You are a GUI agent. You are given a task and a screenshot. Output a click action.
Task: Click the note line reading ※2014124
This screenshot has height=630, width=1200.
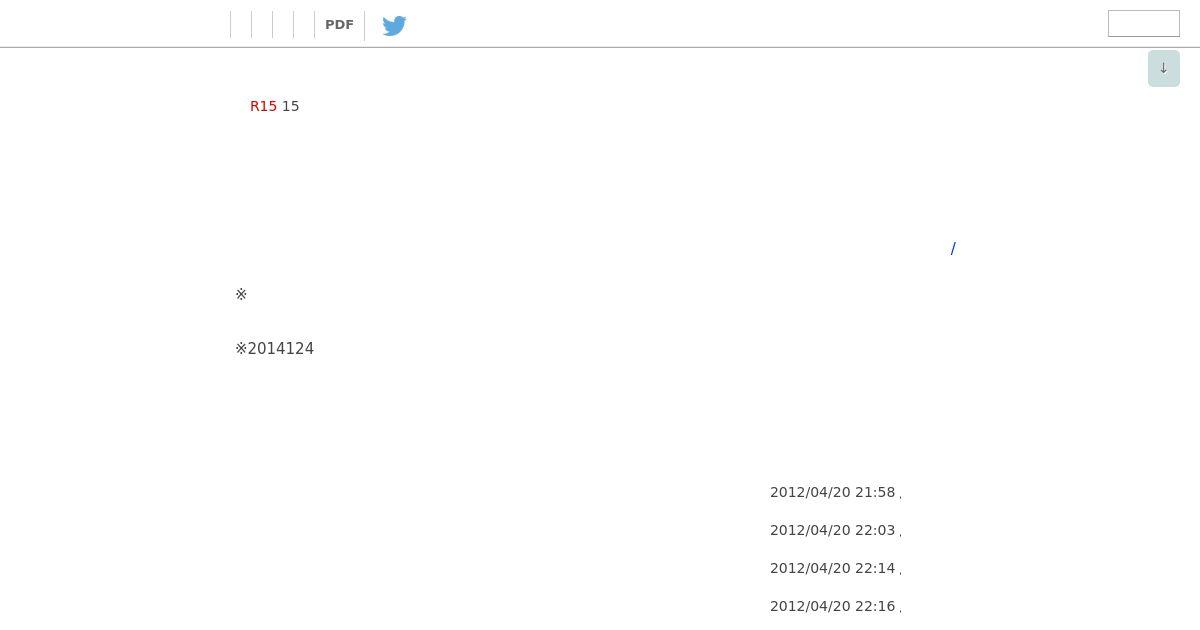tap(274, 348)
